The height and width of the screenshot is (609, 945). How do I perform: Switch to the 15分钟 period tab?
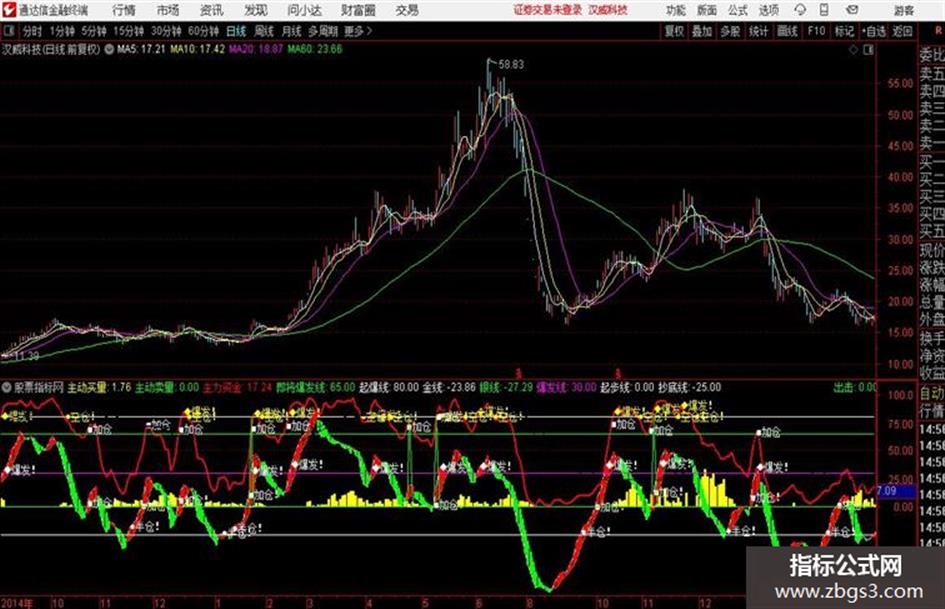pyautogui.click(x=129, y=31)
